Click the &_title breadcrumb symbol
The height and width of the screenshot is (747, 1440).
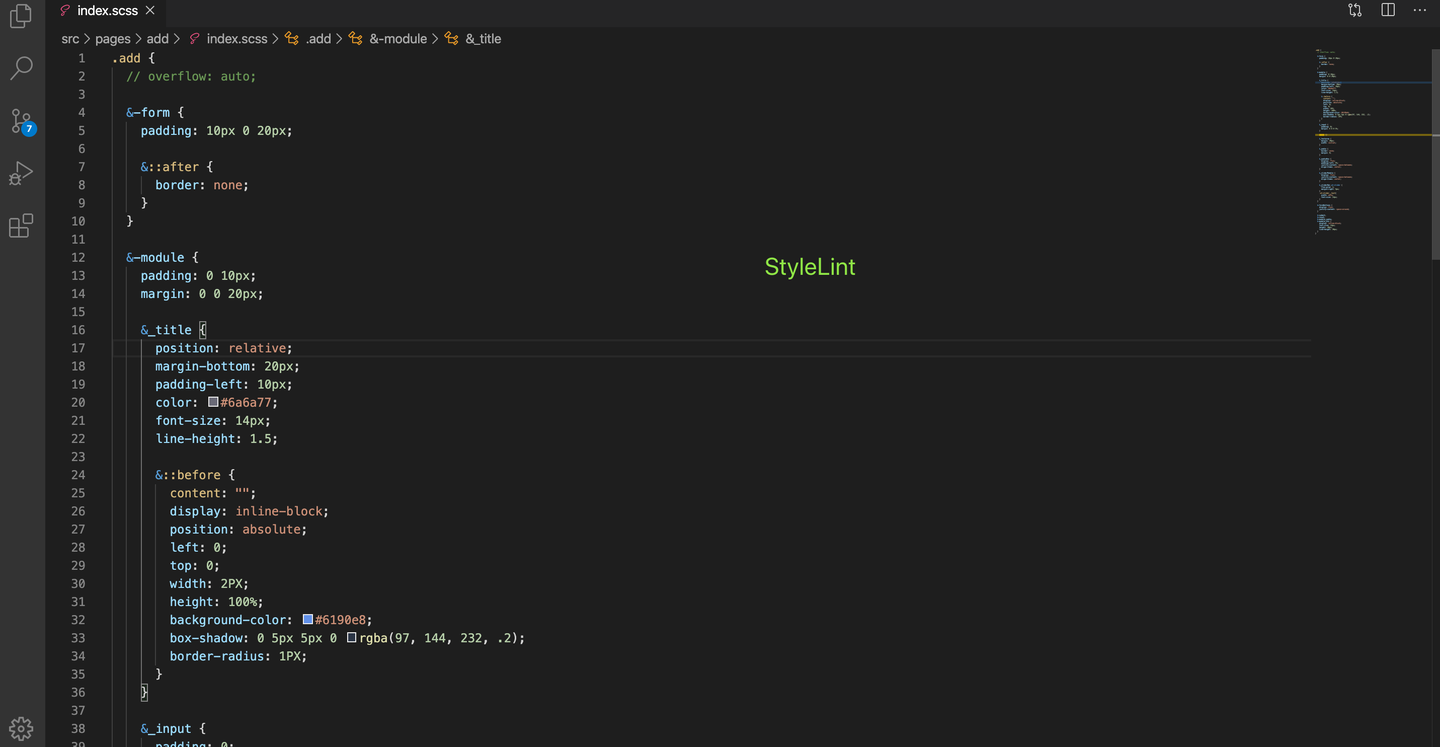click(x=474, y=39)
